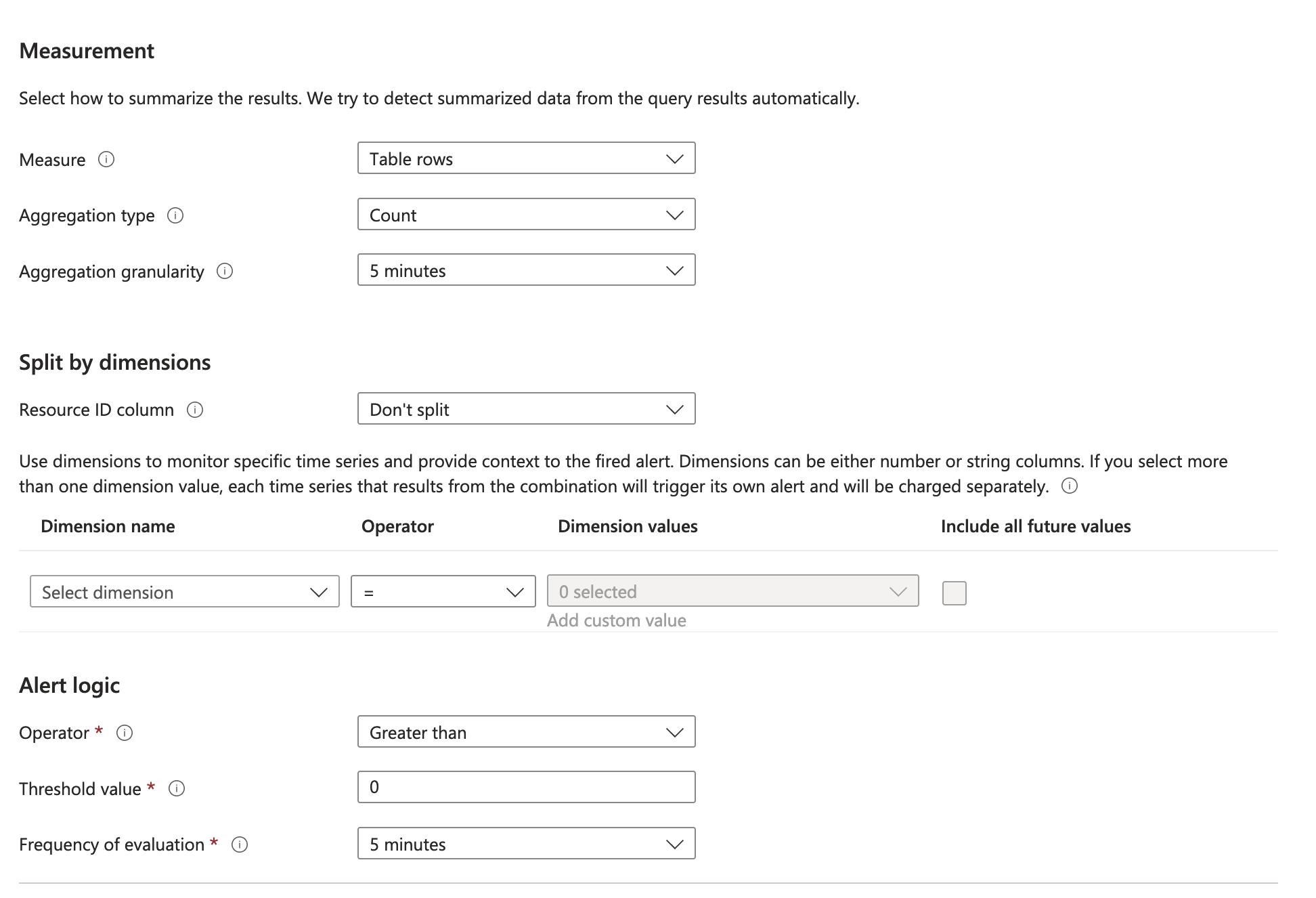
Task: Click the Threshold value input field
Action: 526,788
